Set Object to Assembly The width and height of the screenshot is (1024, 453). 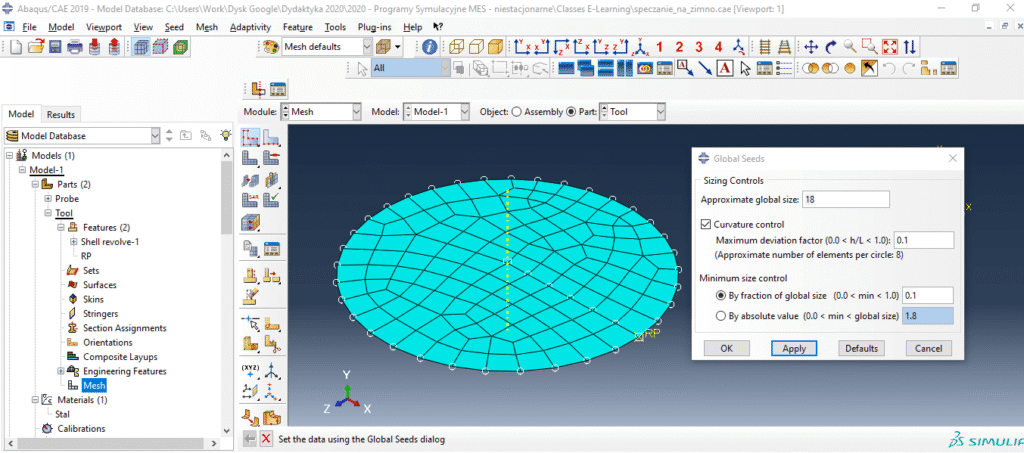pyautogui.click(x=517, y=112)
